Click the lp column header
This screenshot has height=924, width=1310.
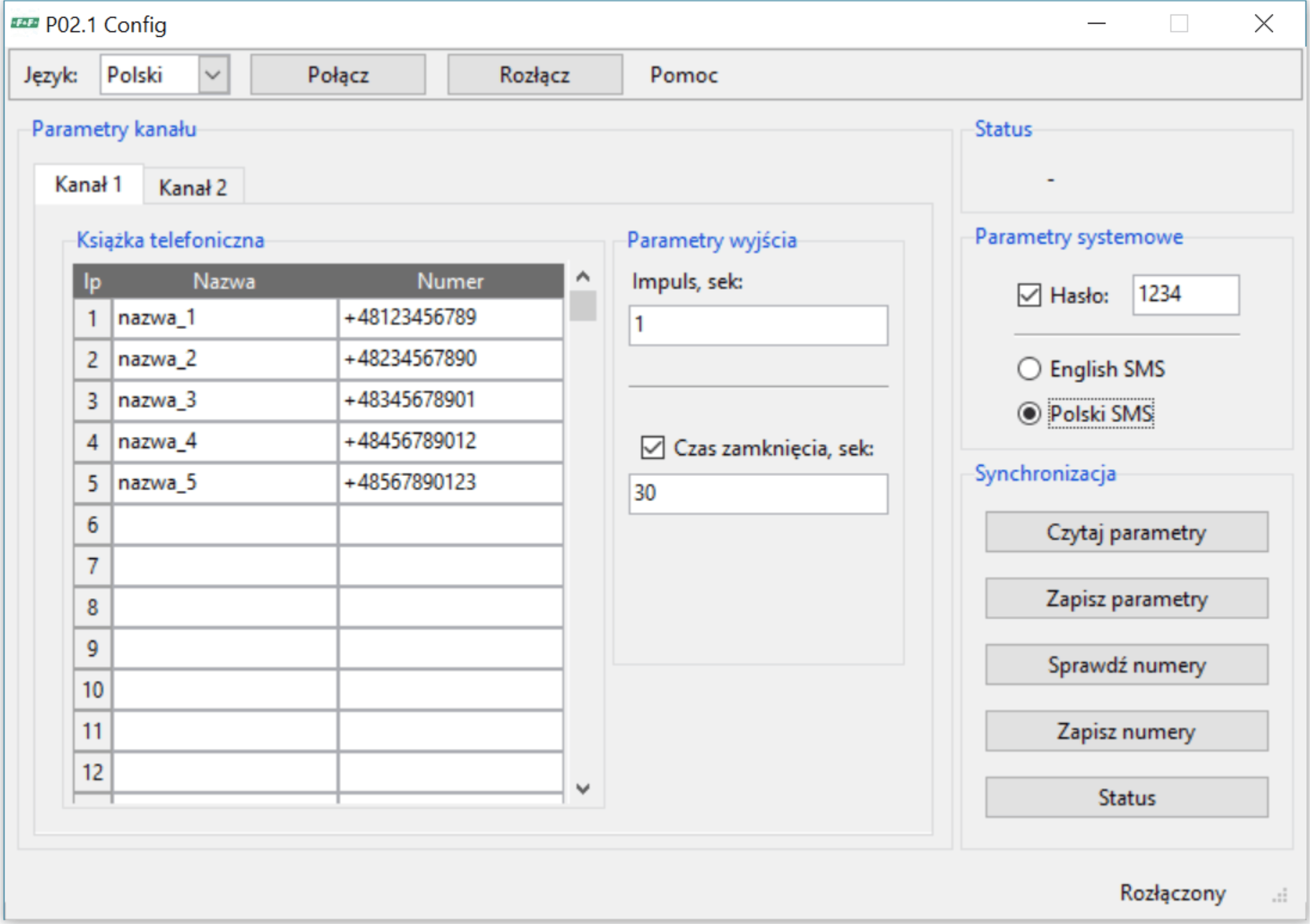pyautogui.click(x=92, y=281)
